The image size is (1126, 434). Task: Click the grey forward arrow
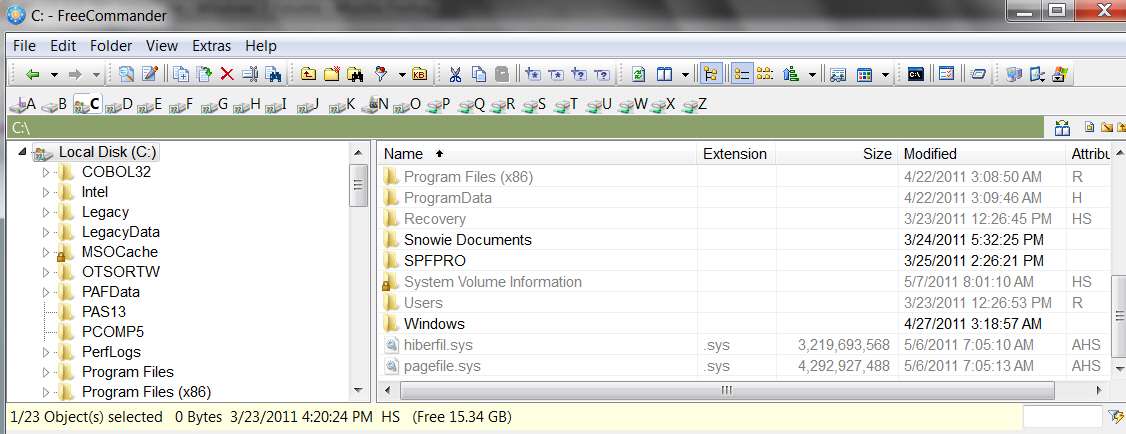pos(75,74)
